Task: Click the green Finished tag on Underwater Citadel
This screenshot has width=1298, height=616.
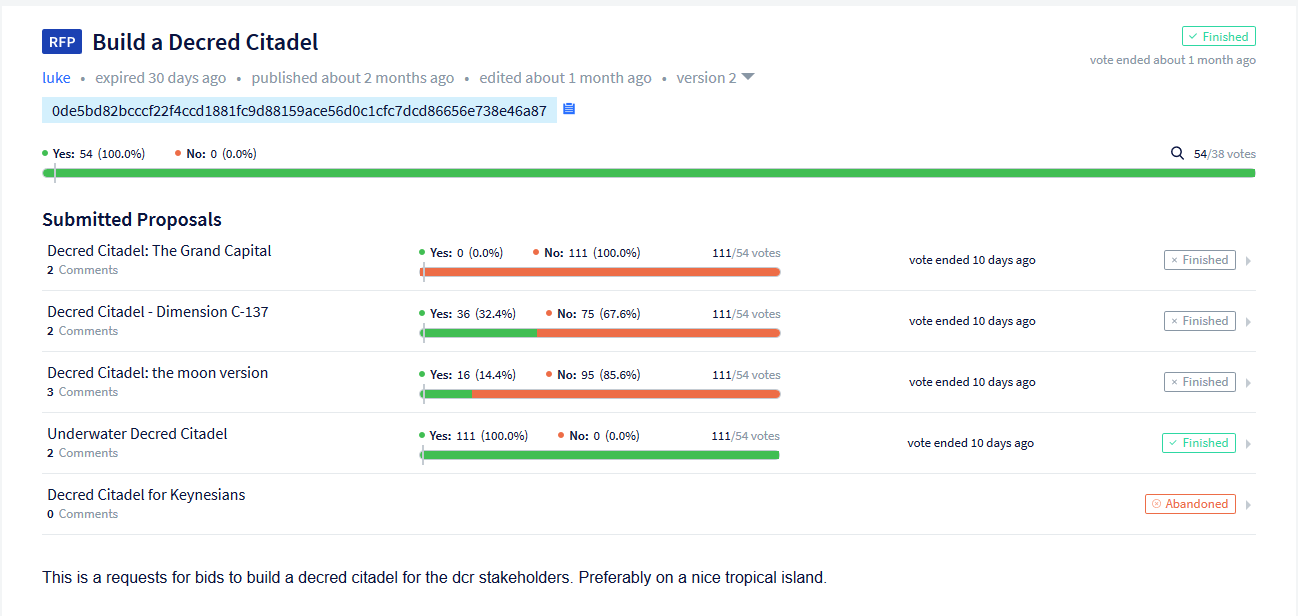Action: tap(1198, 443)
